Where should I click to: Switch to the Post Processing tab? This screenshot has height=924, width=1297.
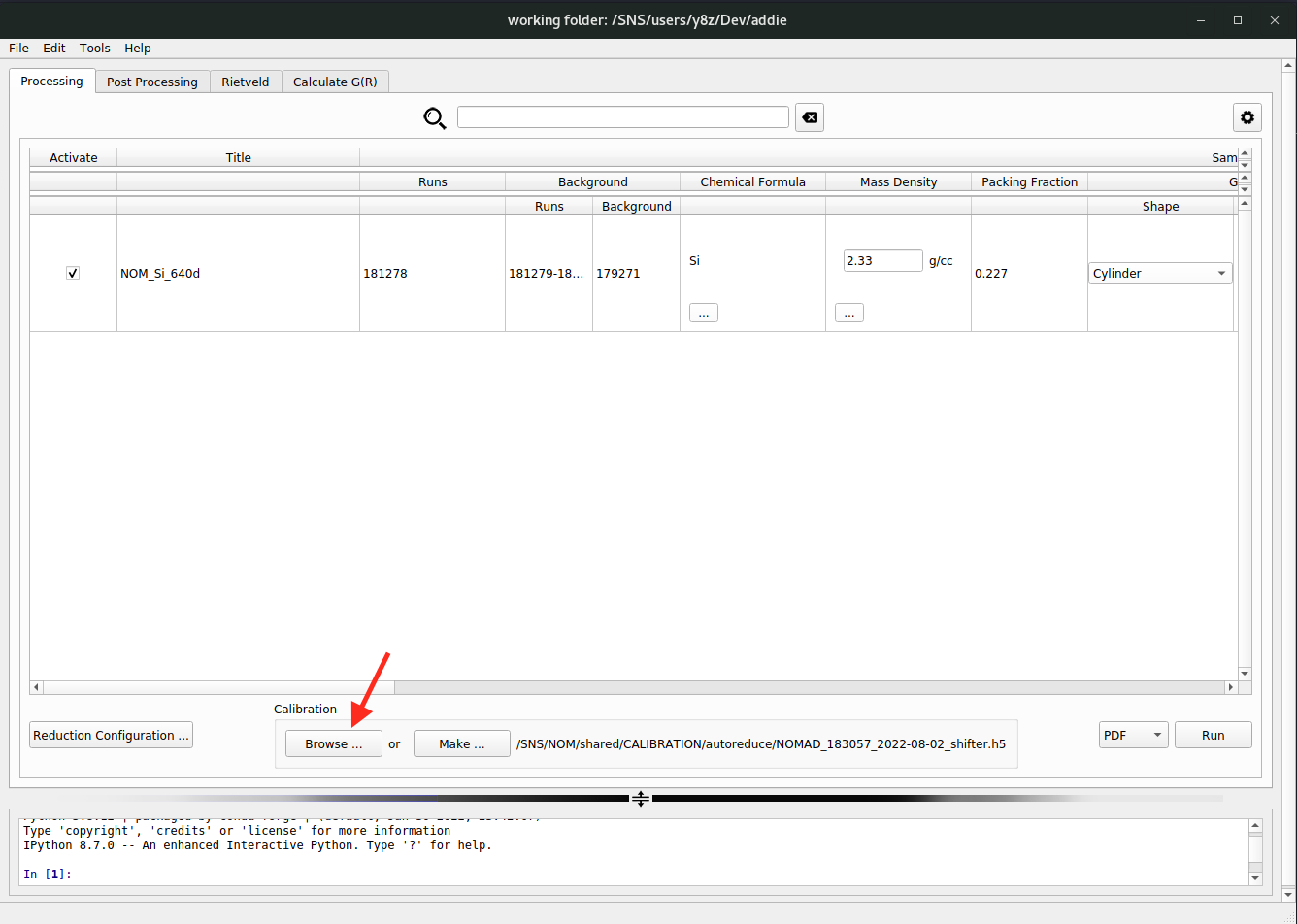151,82
